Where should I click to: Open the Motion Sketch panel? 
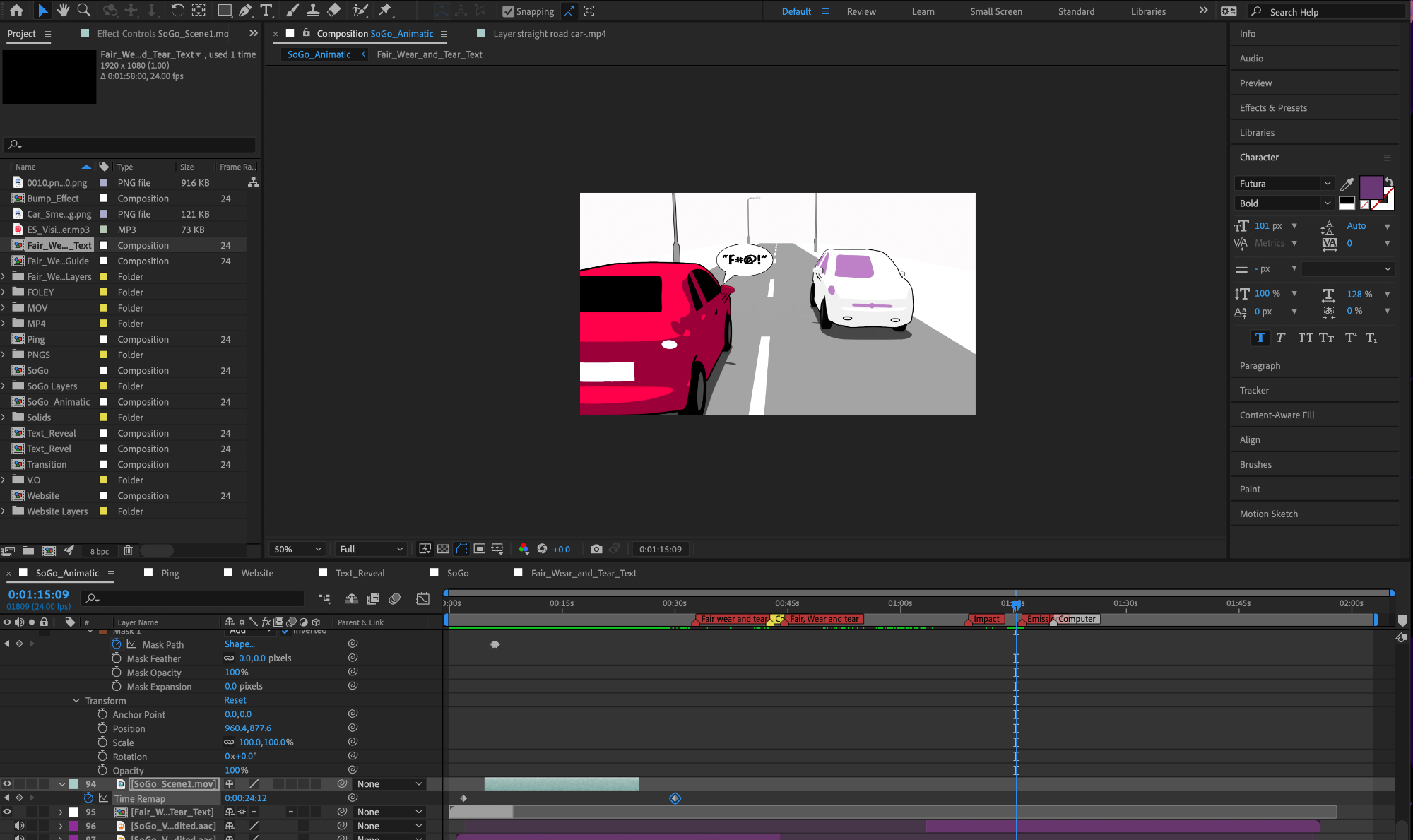pos(1268,514)
